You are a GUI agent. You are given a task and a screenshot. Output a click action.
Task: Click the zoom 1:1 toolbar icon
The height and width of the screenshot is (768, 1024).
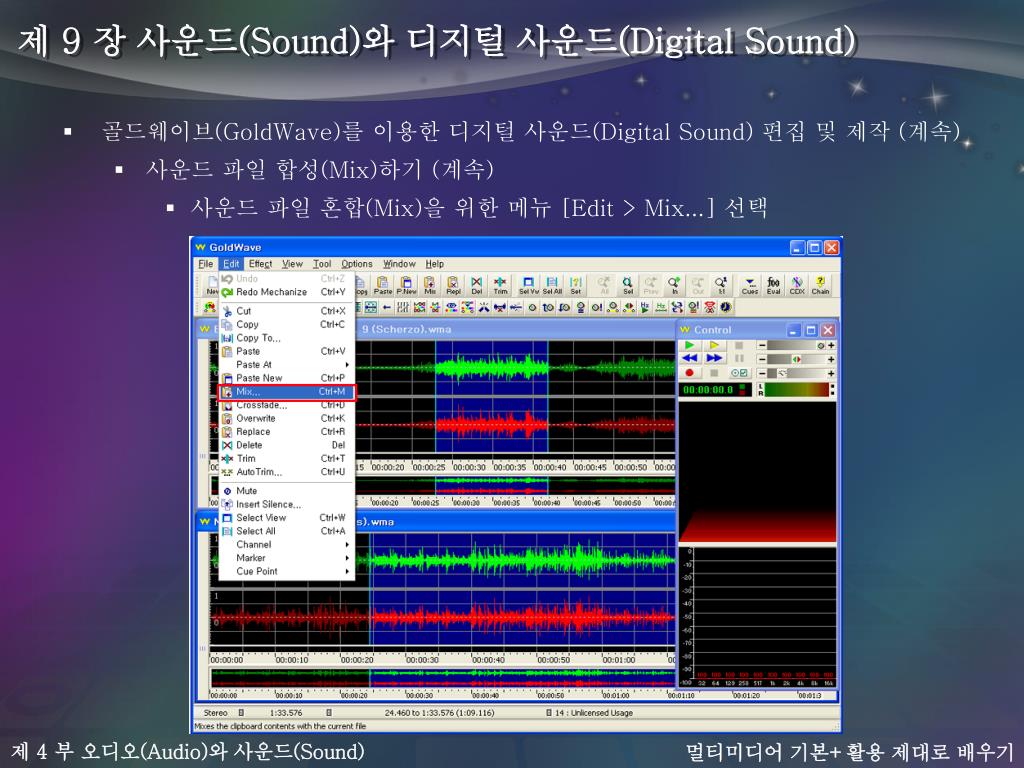click(721, 285)
